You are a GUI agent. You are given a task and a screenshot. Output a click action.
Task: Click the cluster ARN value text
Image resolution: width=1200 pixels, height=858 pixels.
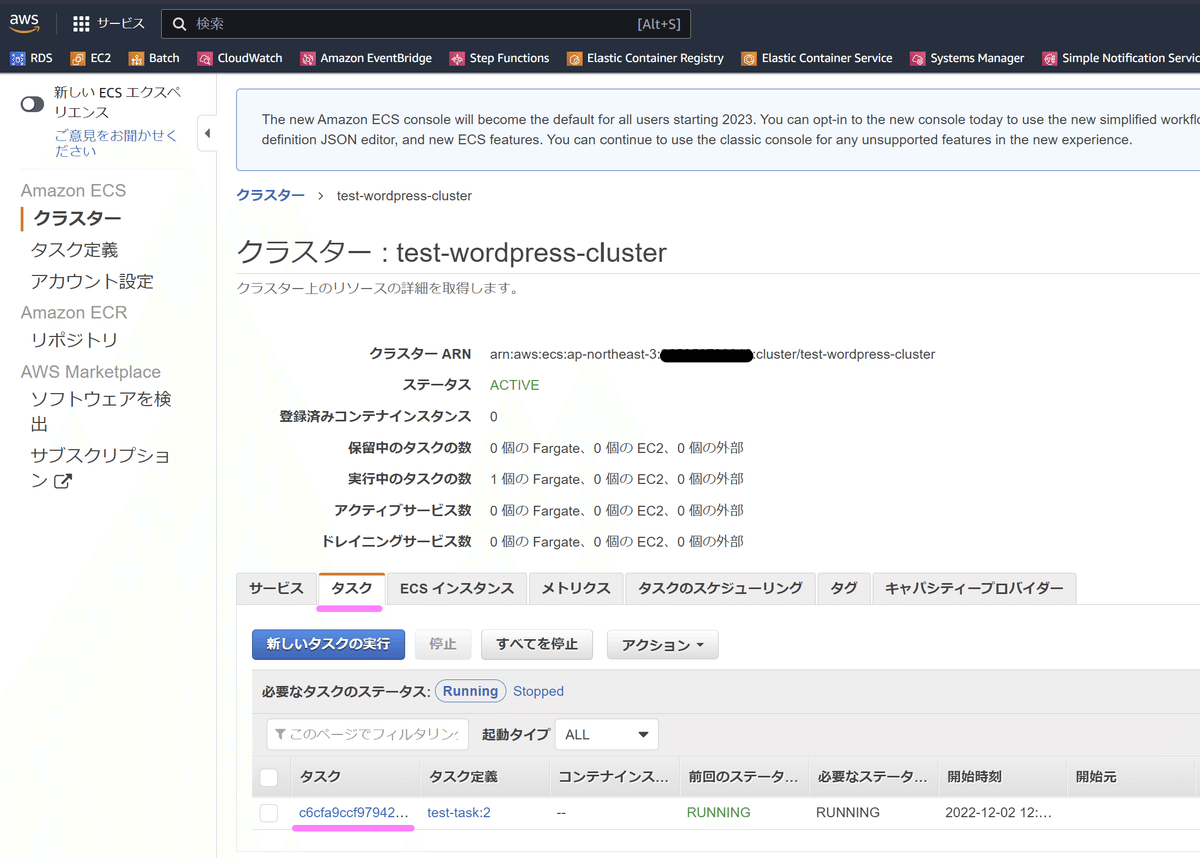click(712, 354)
